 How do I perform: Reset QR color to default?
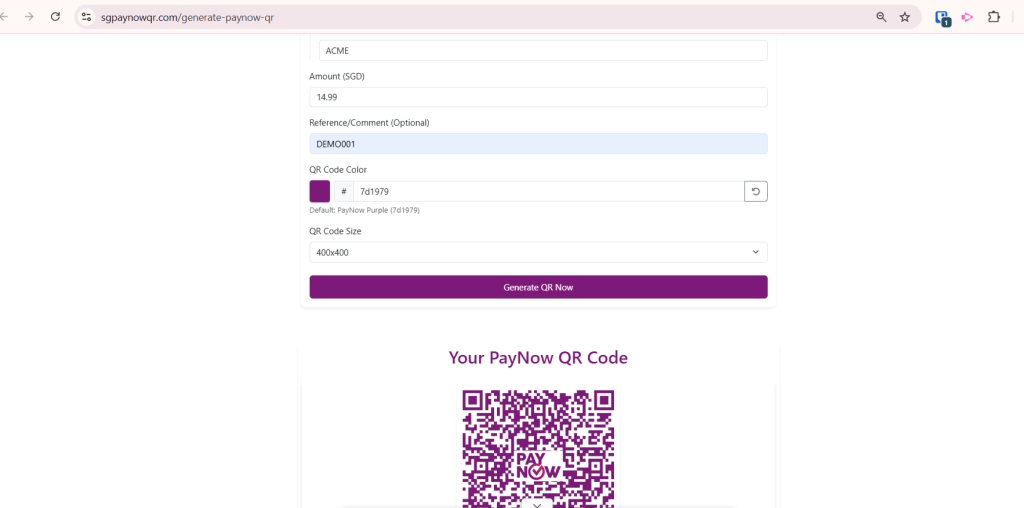[756, 191]
